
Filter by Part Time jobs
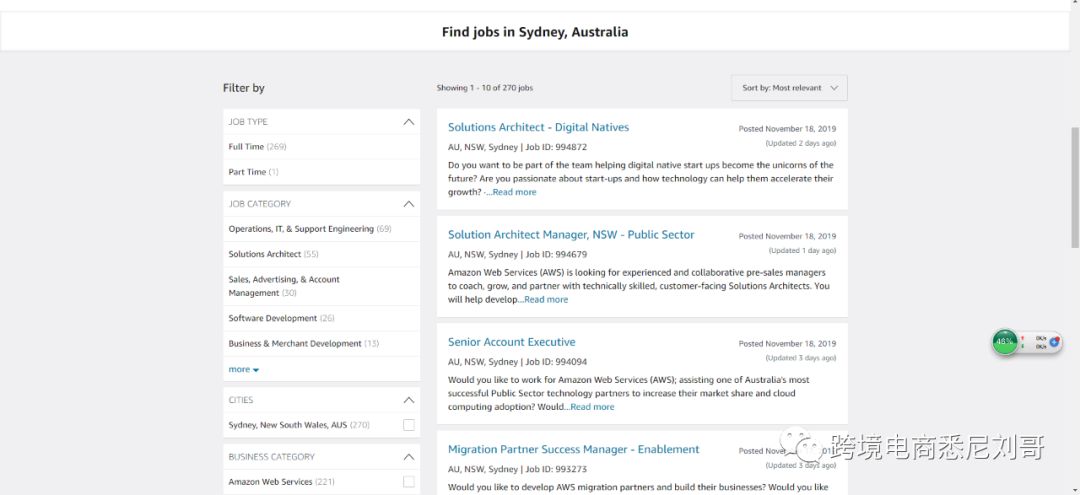[x=247, y=172]
